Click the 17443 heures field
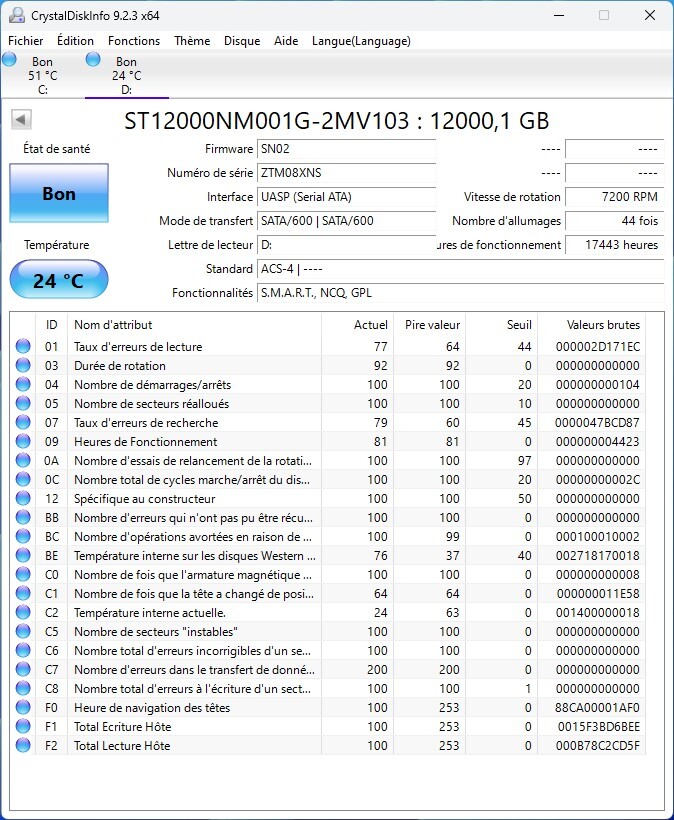 coord(615,245)
